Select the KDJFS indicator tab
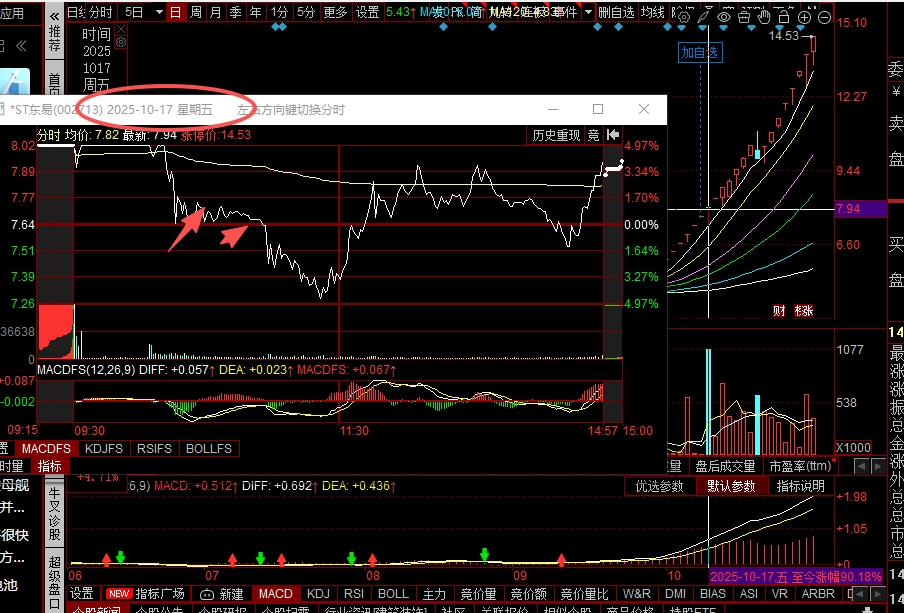 click(104, 449)
